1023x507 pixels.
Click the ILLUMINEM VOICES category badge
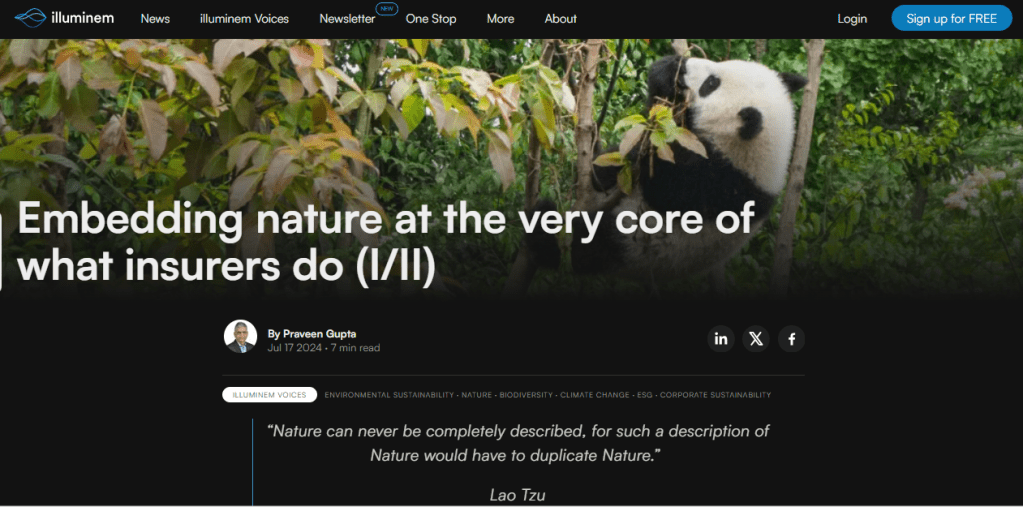pos(269,395)
